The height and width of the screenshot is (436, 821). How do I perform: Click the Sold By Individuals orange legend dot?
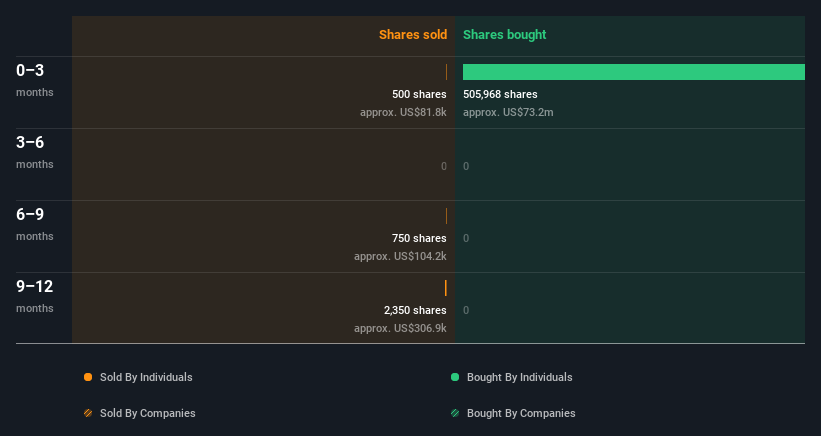click(x=88, y=377)
